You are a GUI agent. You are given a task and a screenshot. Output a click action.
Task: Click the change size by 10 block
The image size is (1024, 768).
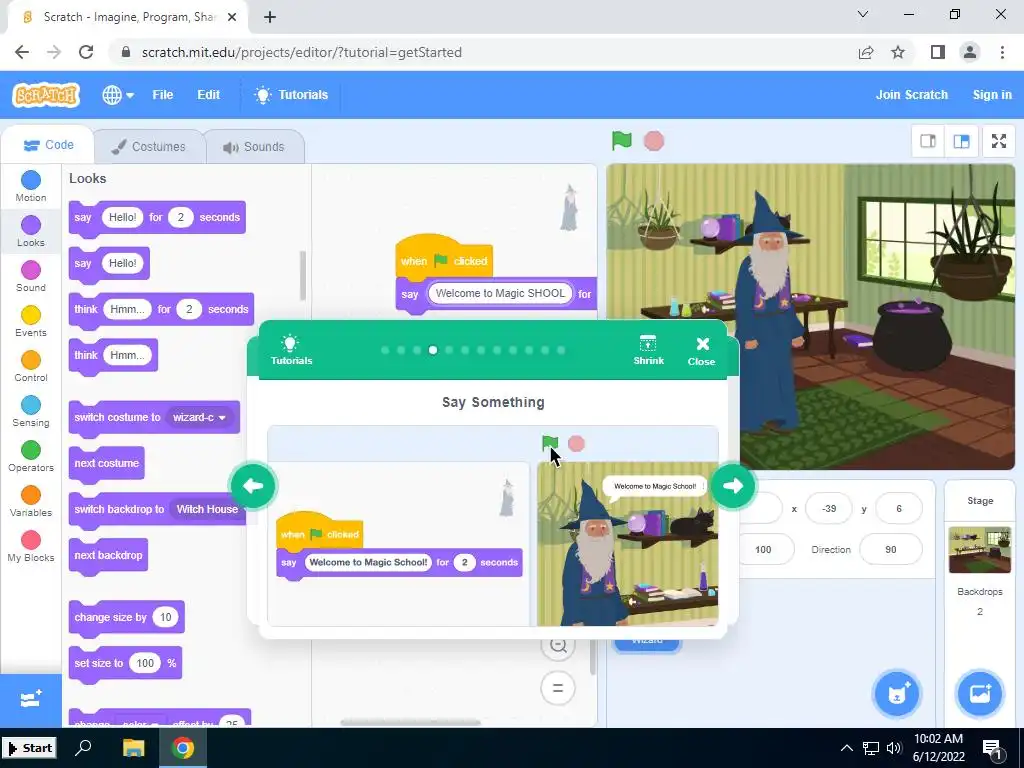tap(127, 618)
